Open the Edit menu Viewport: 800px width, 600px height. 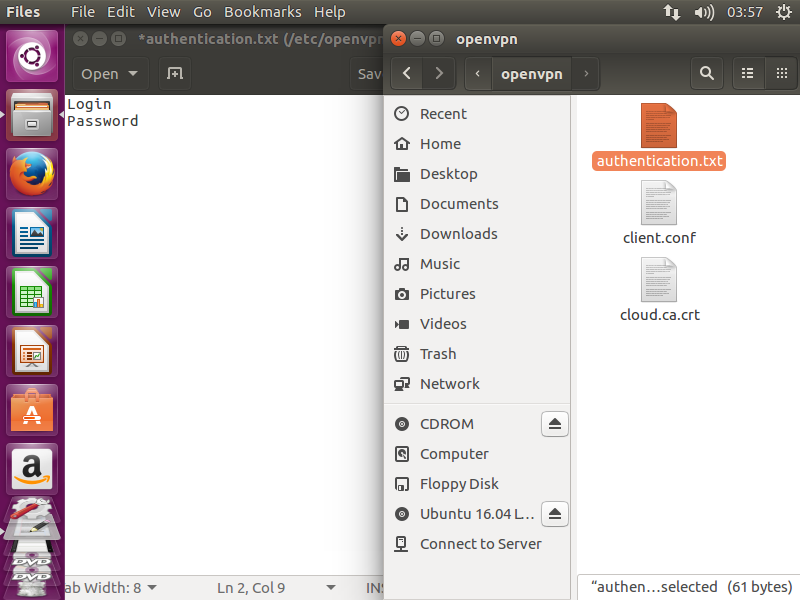[121, 12]
